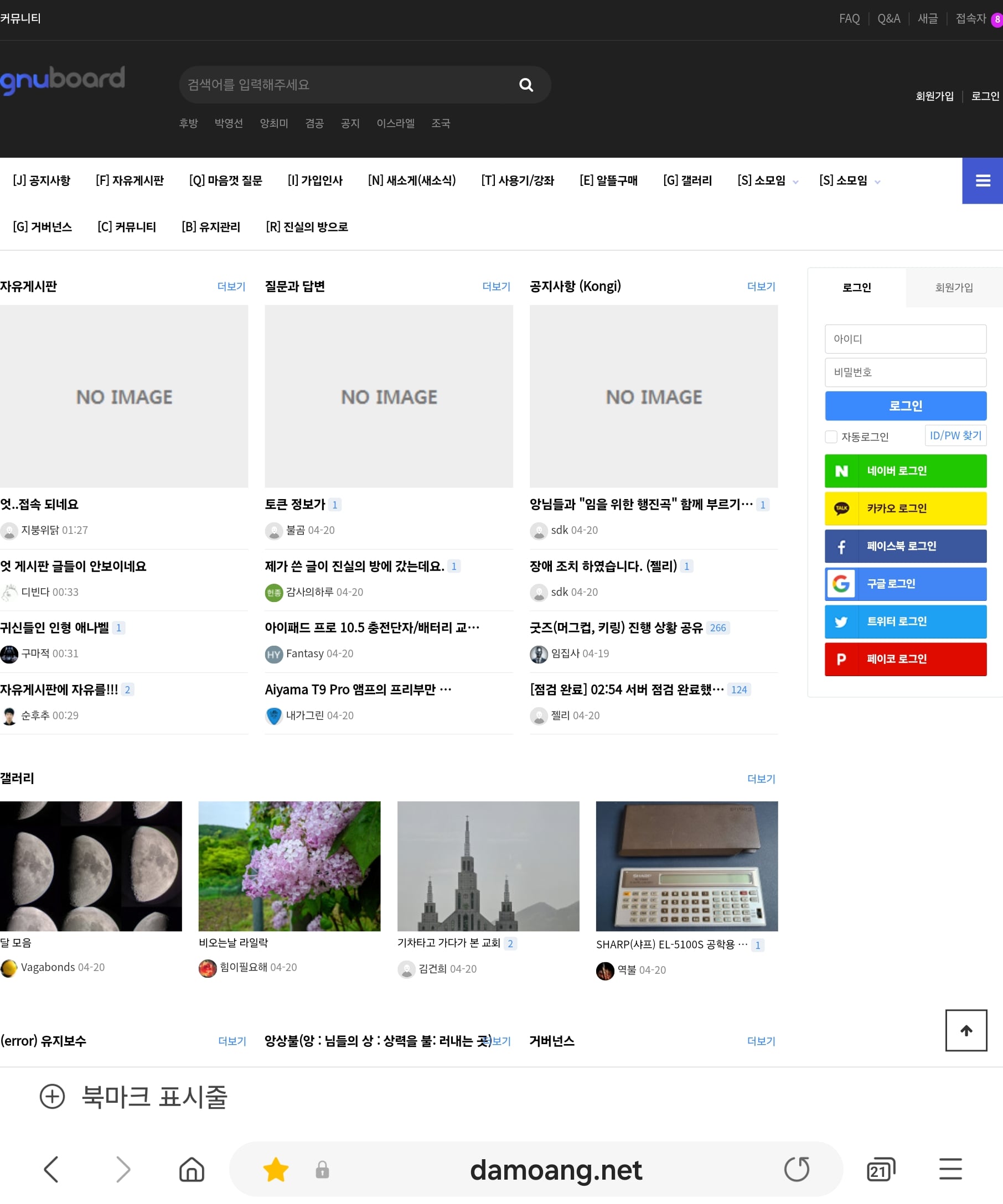The width and height of the screenshot is (1003, 1204).
Task: Open [R] 진실의 방으로 menu
Action: tap(307, 227)
